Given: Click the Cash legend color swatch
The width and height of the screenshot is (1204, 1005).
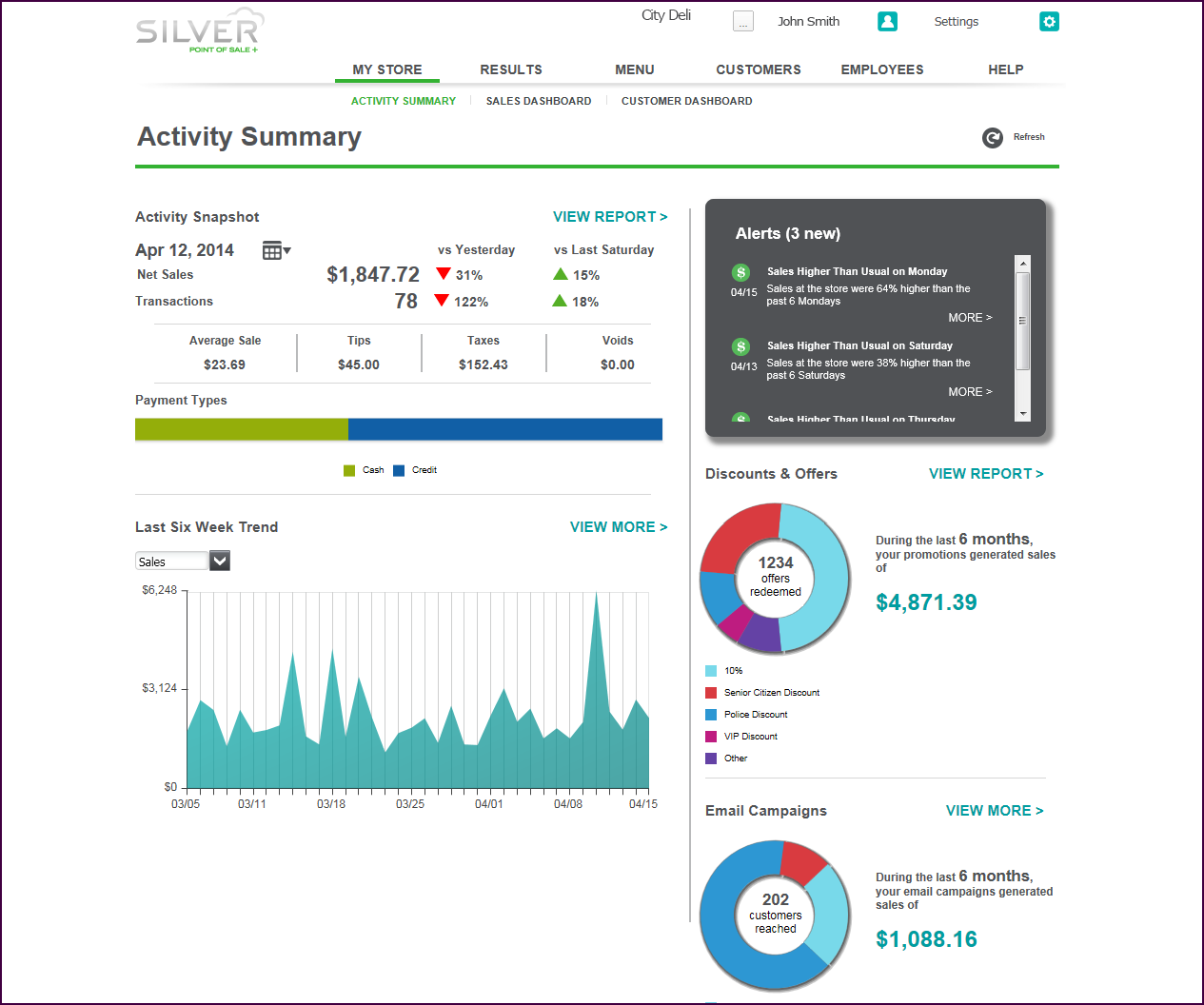Looking at the screenshot, I should pos(349,470).
